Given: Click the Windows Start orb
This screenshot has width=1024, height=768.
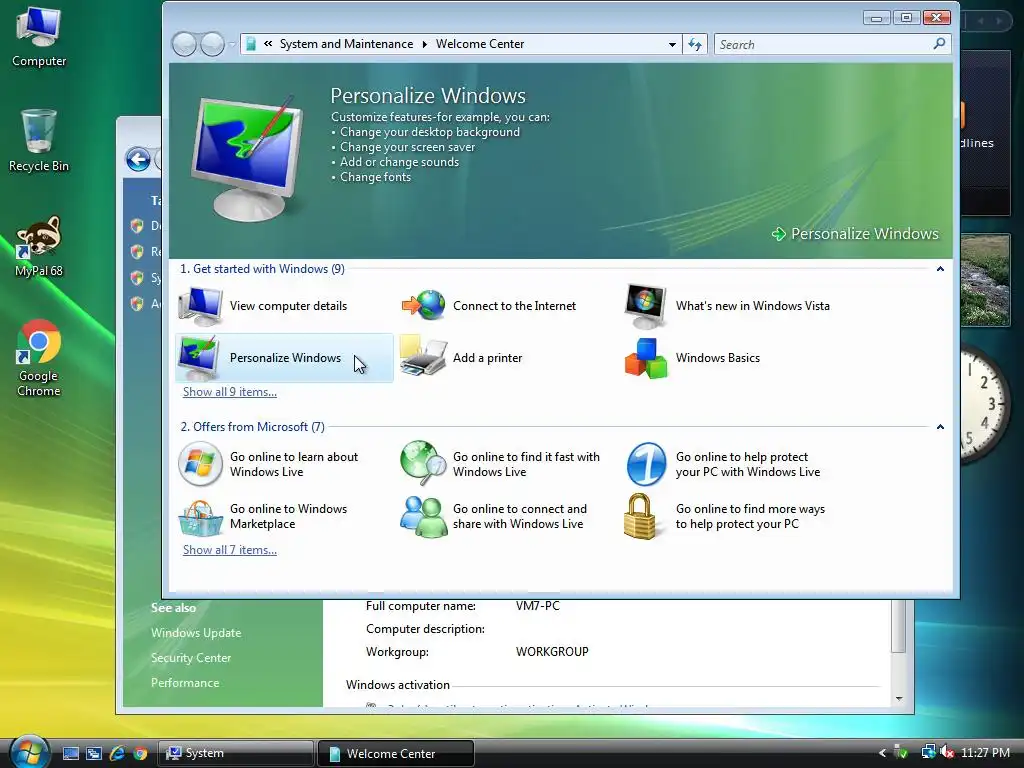Looking at the screenshot, I should click(x=29, y=752).
